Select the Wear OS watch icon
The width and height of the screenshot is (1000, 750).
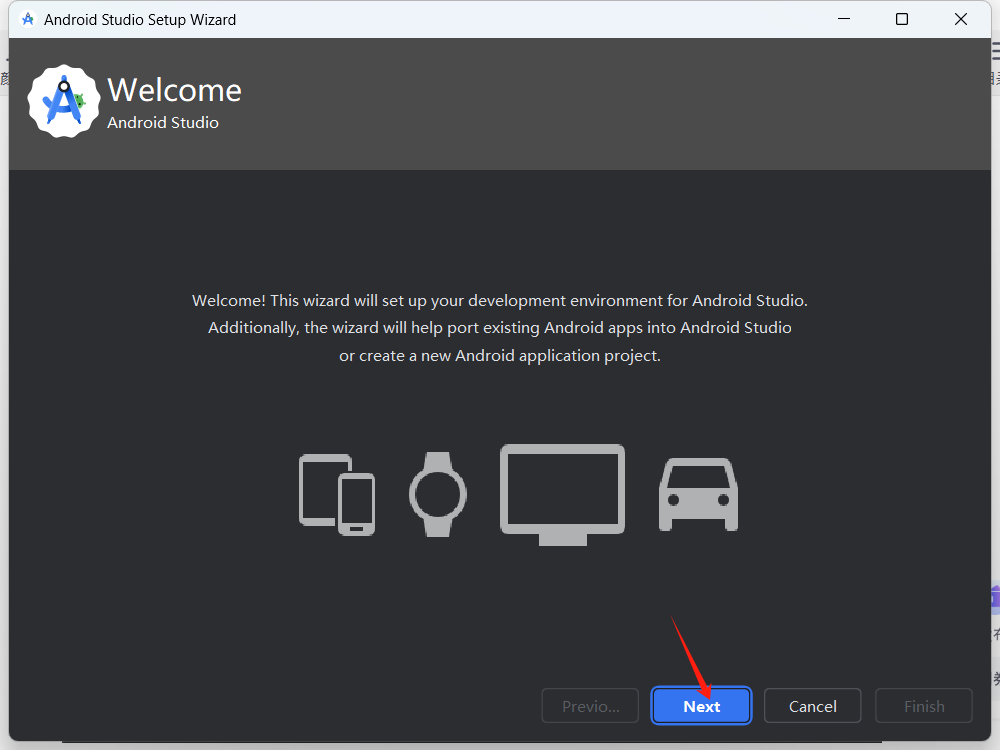[x=438, y=493]
